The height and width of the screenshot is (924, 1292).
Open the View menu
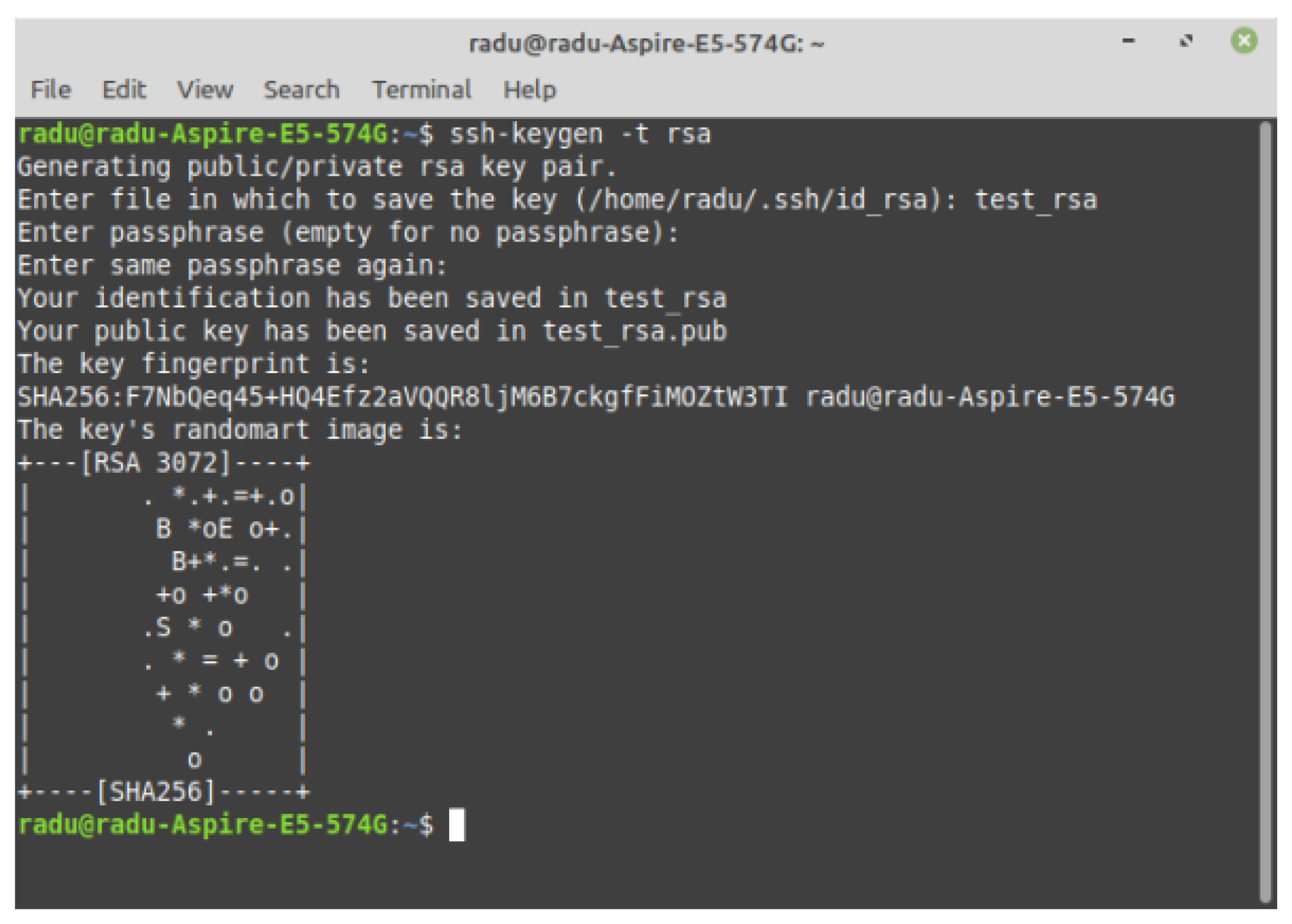click(x=205, y=90)
